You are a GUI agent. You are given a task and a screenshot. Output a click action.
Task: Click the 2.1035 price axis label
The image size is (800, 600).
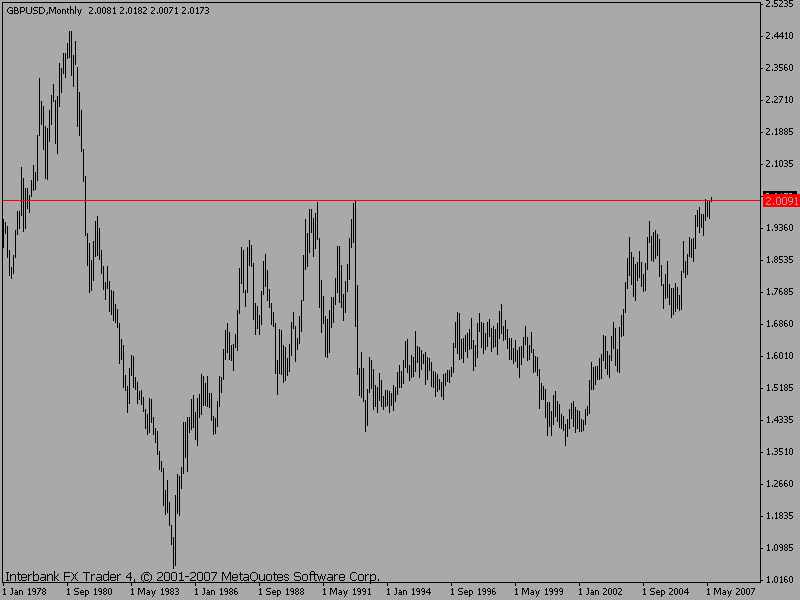(x=779, y=164)
